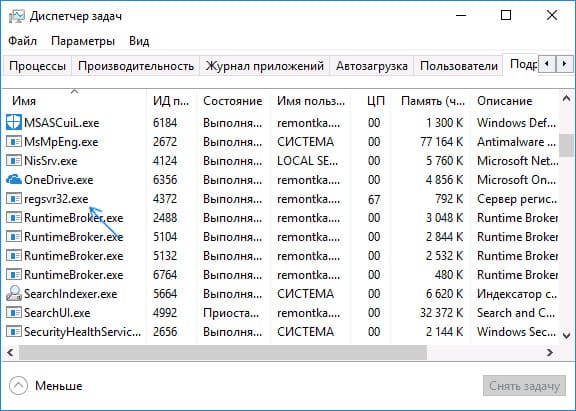This screenshot has width=576, height=411.
Task: Click the vertical scrollbar down arrow
Action: pyautogui.click(x=566, y=335)
